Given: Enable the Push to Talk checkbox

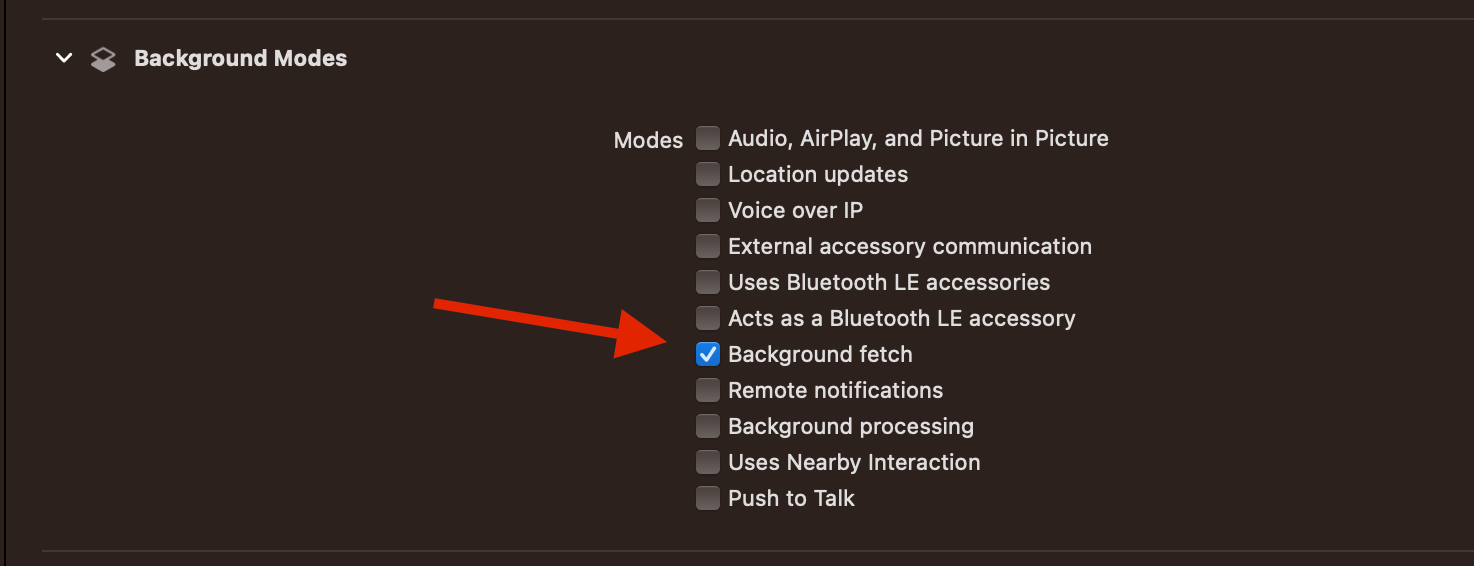Looking at the screenshot, I should pyautogui.click(x=708, y=498).
